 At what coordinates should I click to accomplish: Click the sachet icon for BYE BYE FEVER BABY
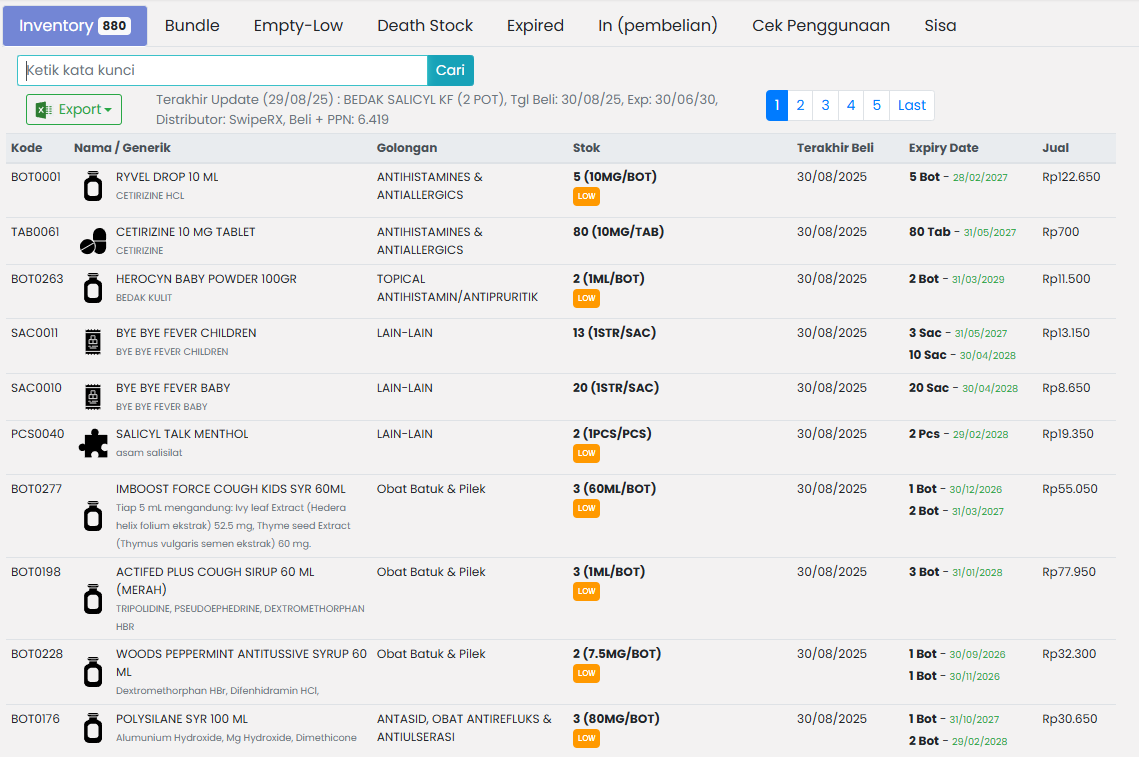(x=93, y=397)
